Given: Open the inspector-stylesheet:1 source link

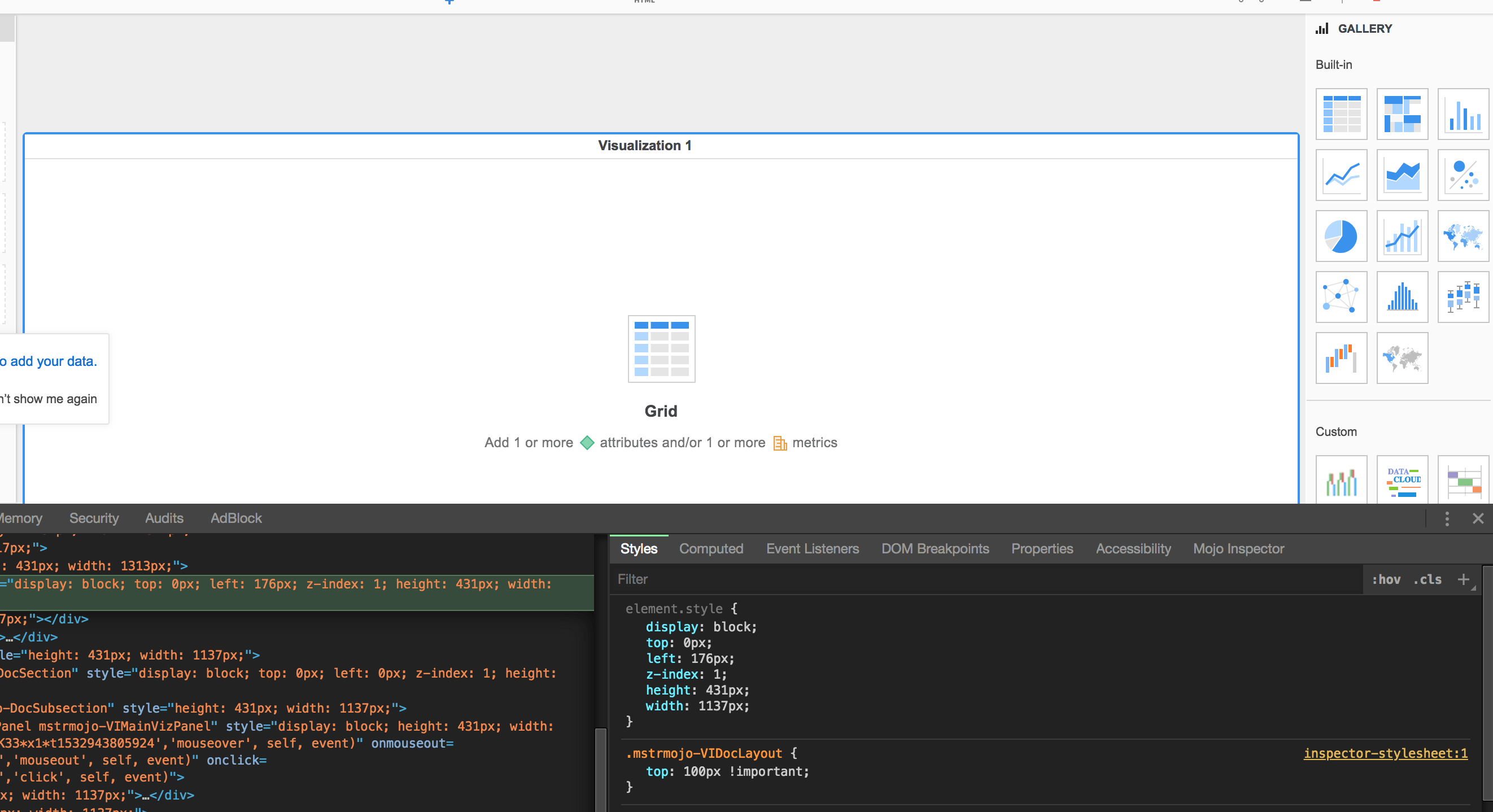Looking at the screenshot, I should click(1385, 753).
